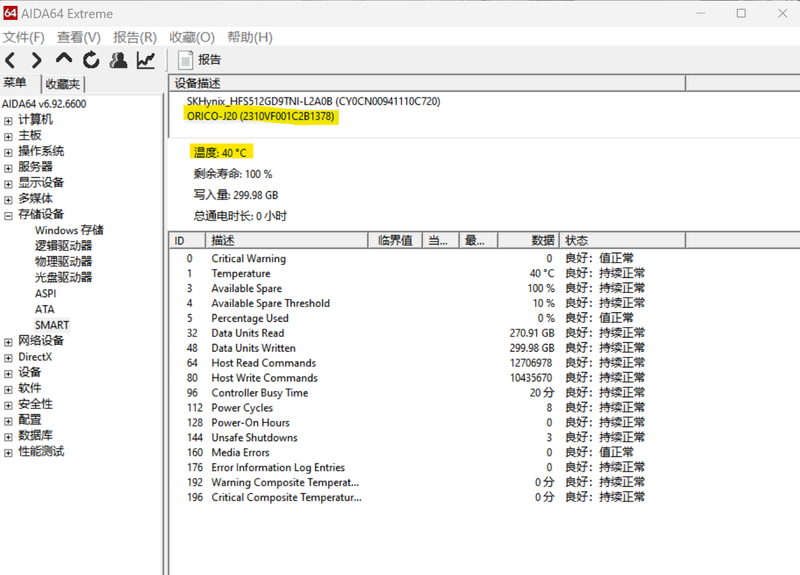This screenshot has width=800, height=575.
Task: Select the Power Cycles row
Action: point(427,408)
